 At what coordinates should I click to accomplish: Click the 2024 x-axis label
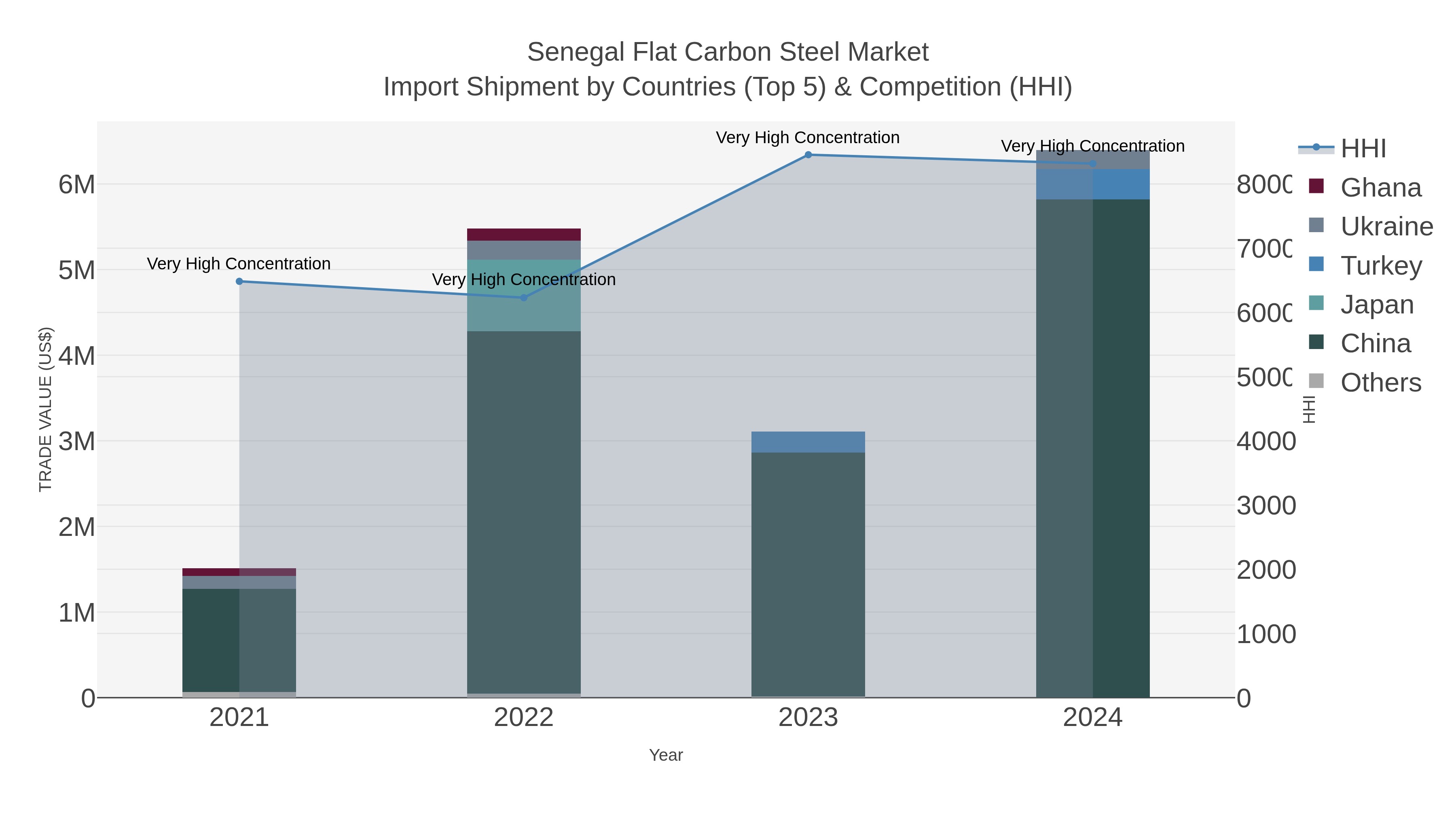(1092, 718)
